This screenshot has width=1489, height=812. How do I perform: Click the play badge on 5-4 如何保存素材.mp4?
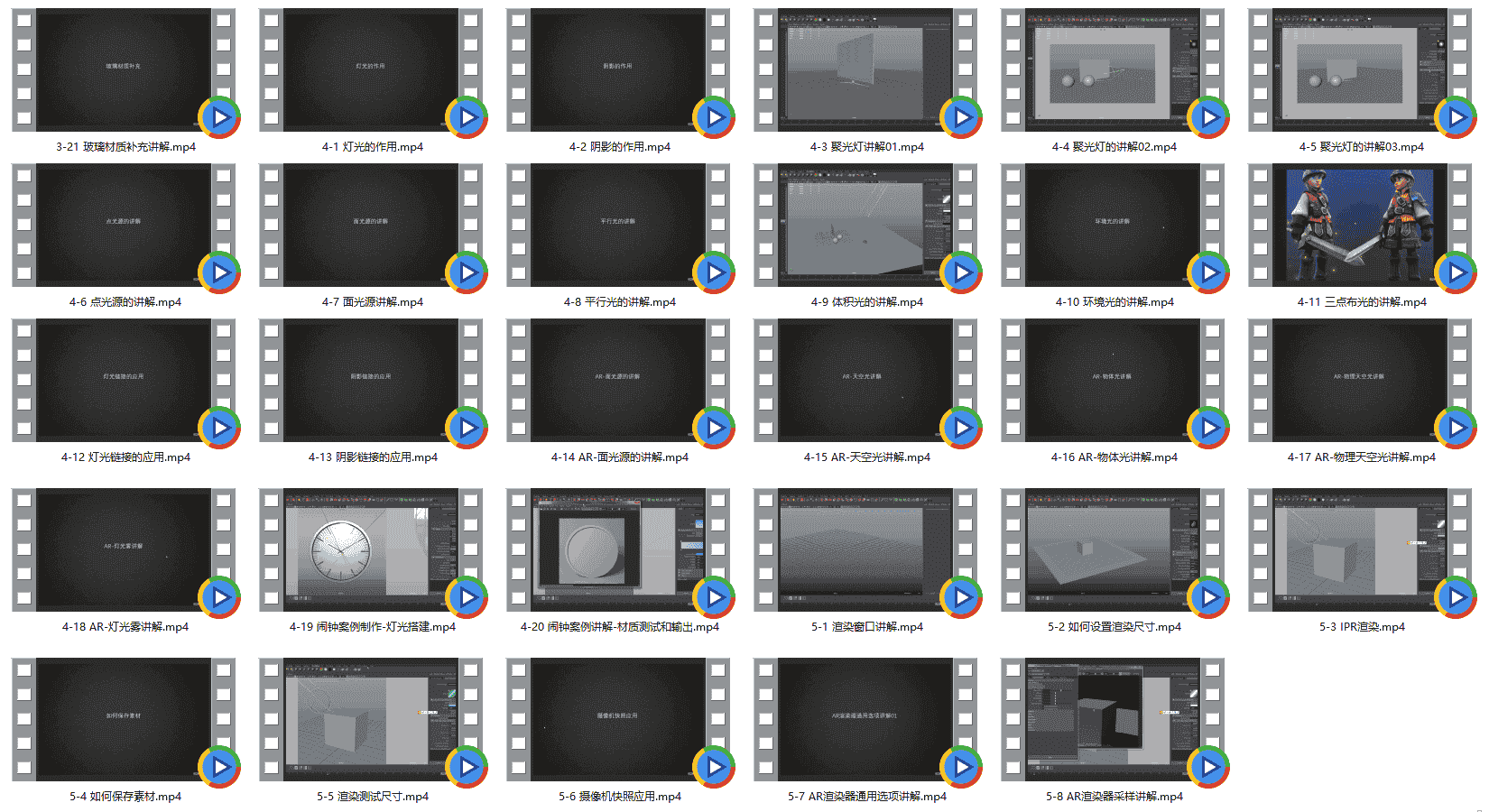[x=219, y=767]
